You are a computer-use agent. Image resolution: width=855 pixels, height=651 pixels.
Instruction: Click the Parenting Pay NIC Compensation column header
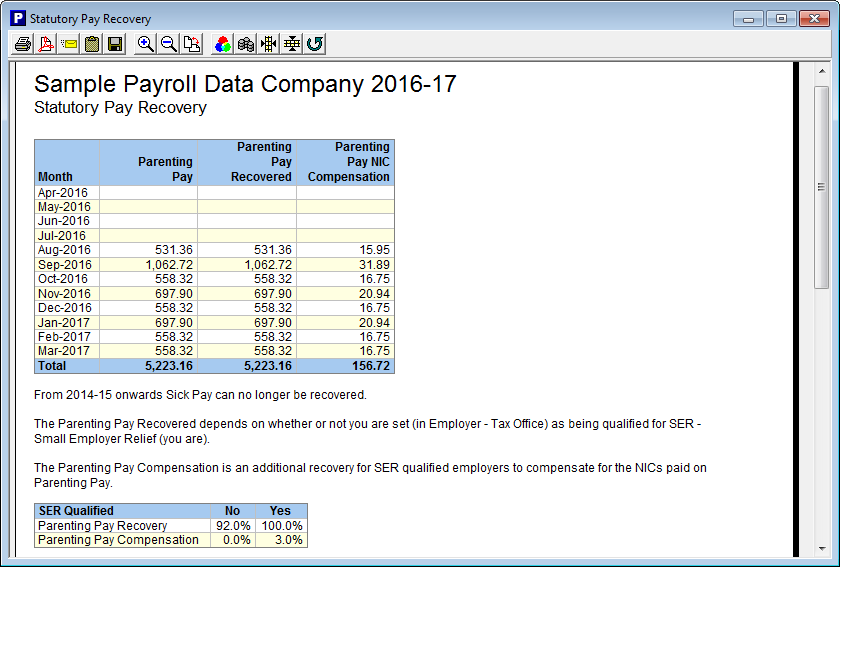[346, 162]
